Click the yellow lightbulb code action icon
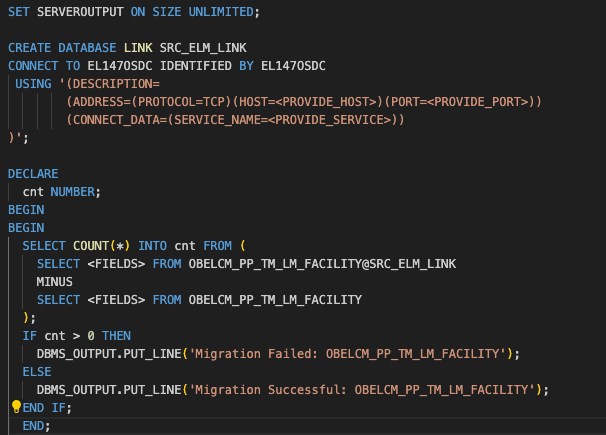 16,407
